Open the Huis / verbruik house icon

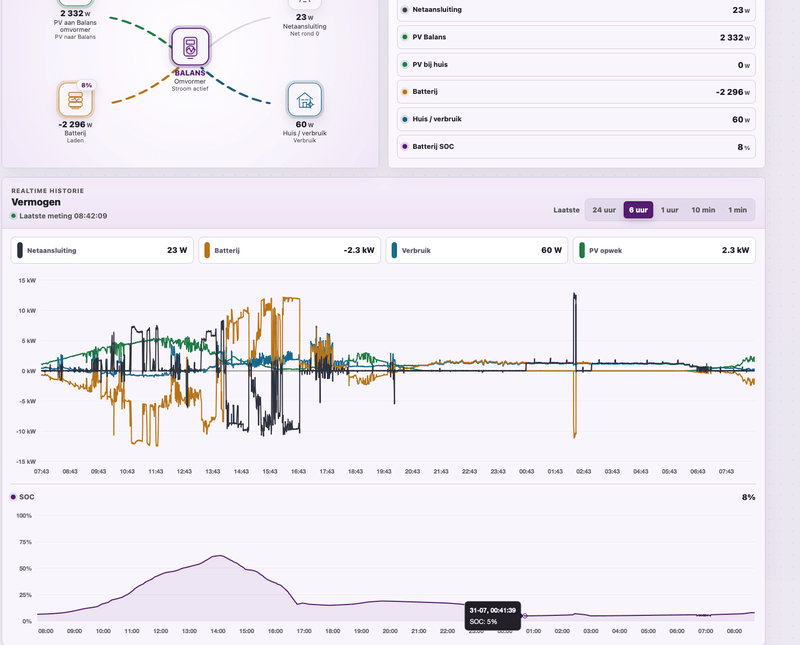305,100
